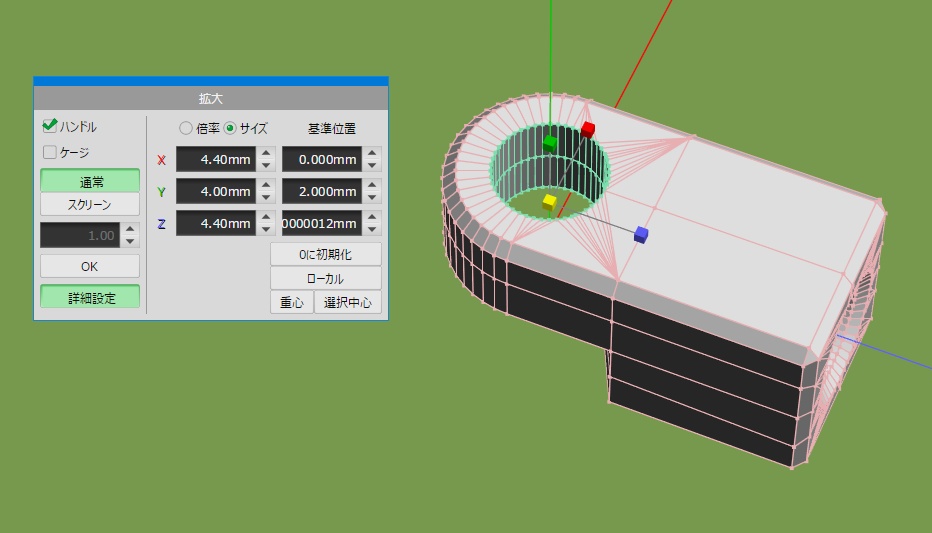The image size is (932, 533).
Task: Edit the Y size field 4.00mm
Action: (x=216, y=191)
